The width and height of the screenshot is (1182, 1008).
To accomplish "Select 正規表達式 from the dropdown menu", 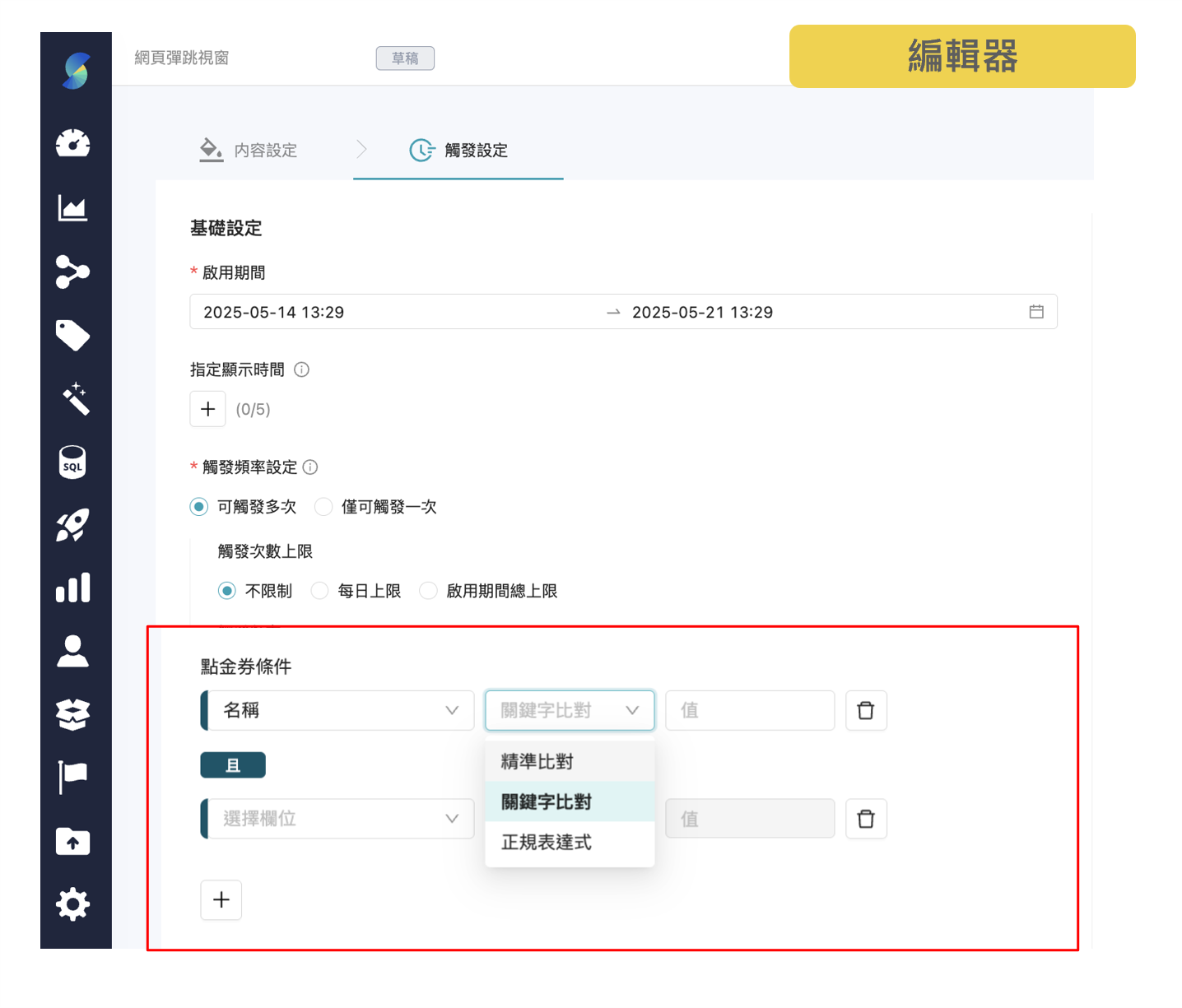I will coord(545,841).
